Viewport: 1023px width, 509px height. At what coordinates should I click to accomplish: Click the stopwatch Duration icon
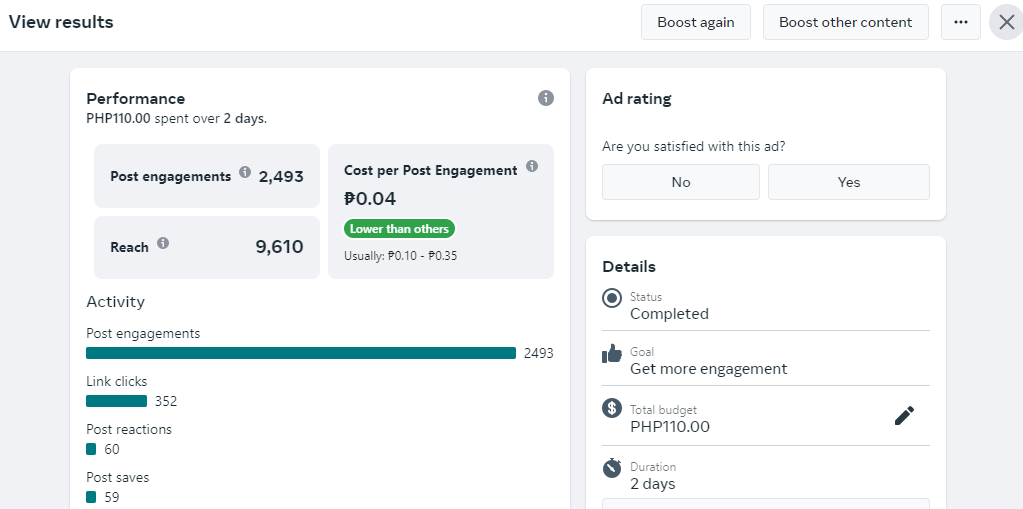612,468
